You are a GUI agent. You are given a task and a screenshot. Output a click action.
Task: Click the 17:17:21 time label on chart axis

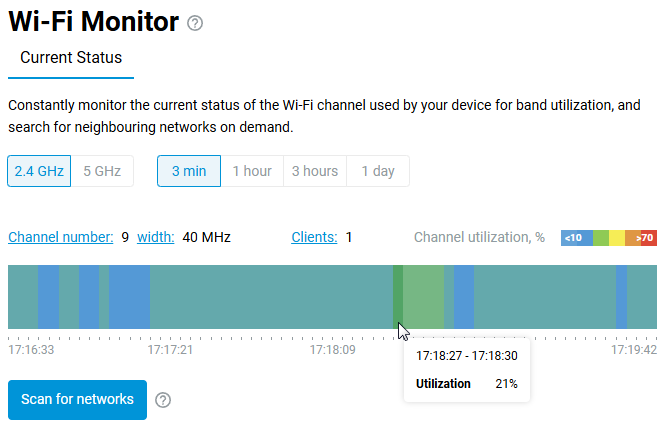pyautogui.click(x=170, y=350)
